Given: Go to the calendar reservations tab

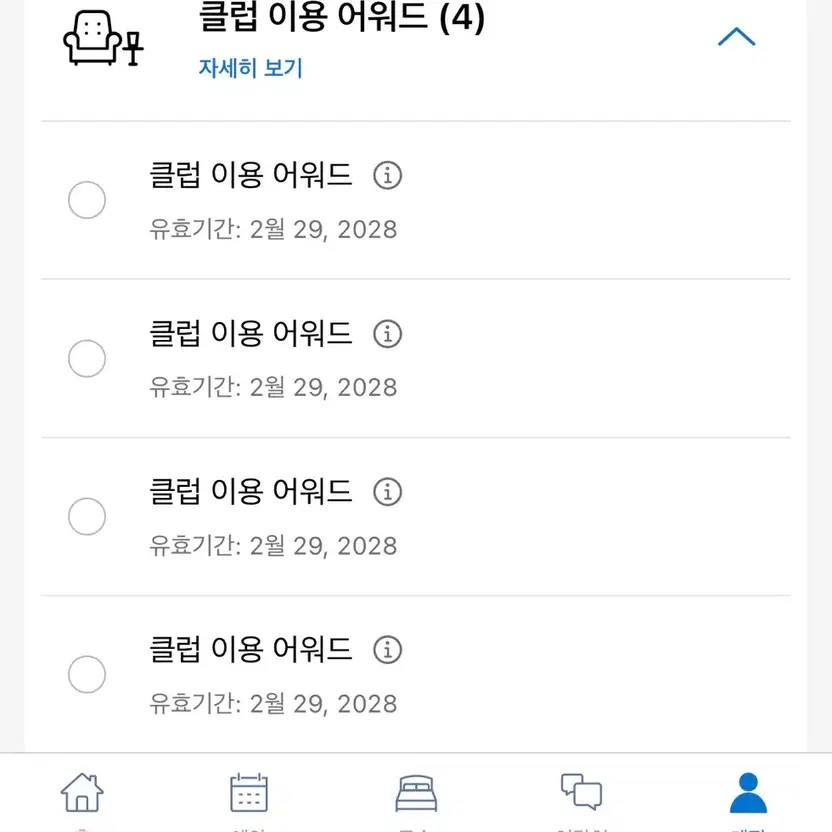Looking at the screenshot, I should [x=249, y=793].
